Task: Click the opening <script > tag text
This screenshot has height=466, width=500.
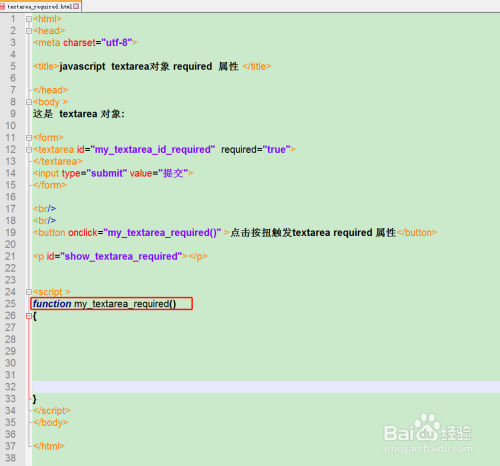Action: coord(52,292)
